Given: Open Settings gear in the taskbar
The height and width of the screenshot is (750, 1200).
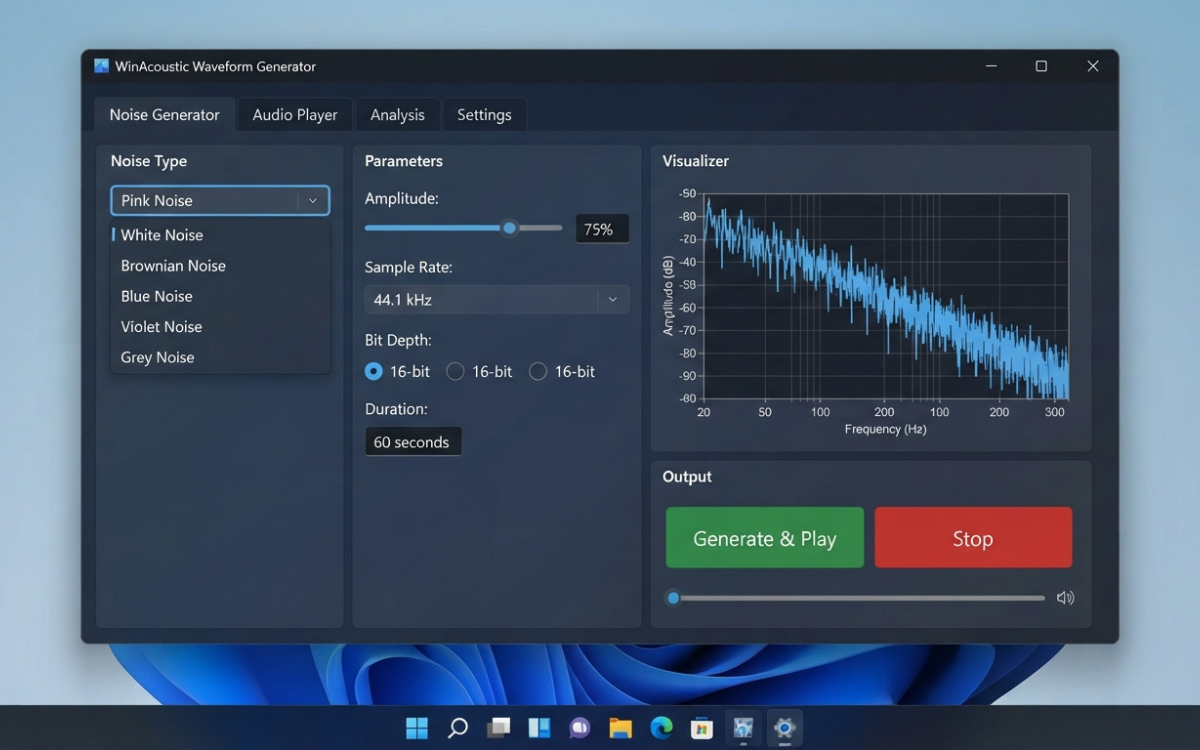Looking at the screenshot, I should click(x=784, y=728).
